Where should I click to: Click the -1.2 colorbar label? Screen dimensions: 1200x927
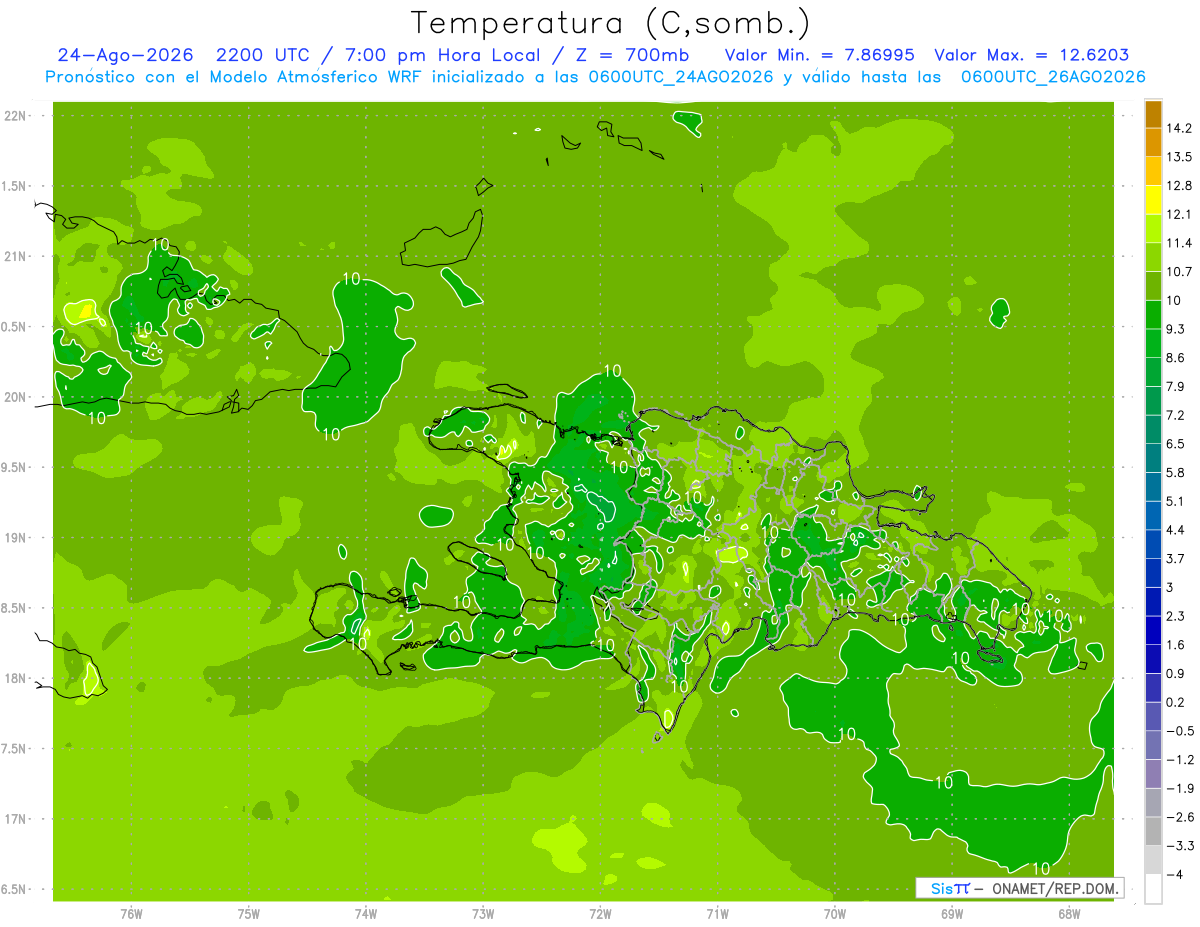coord(1181,759)
